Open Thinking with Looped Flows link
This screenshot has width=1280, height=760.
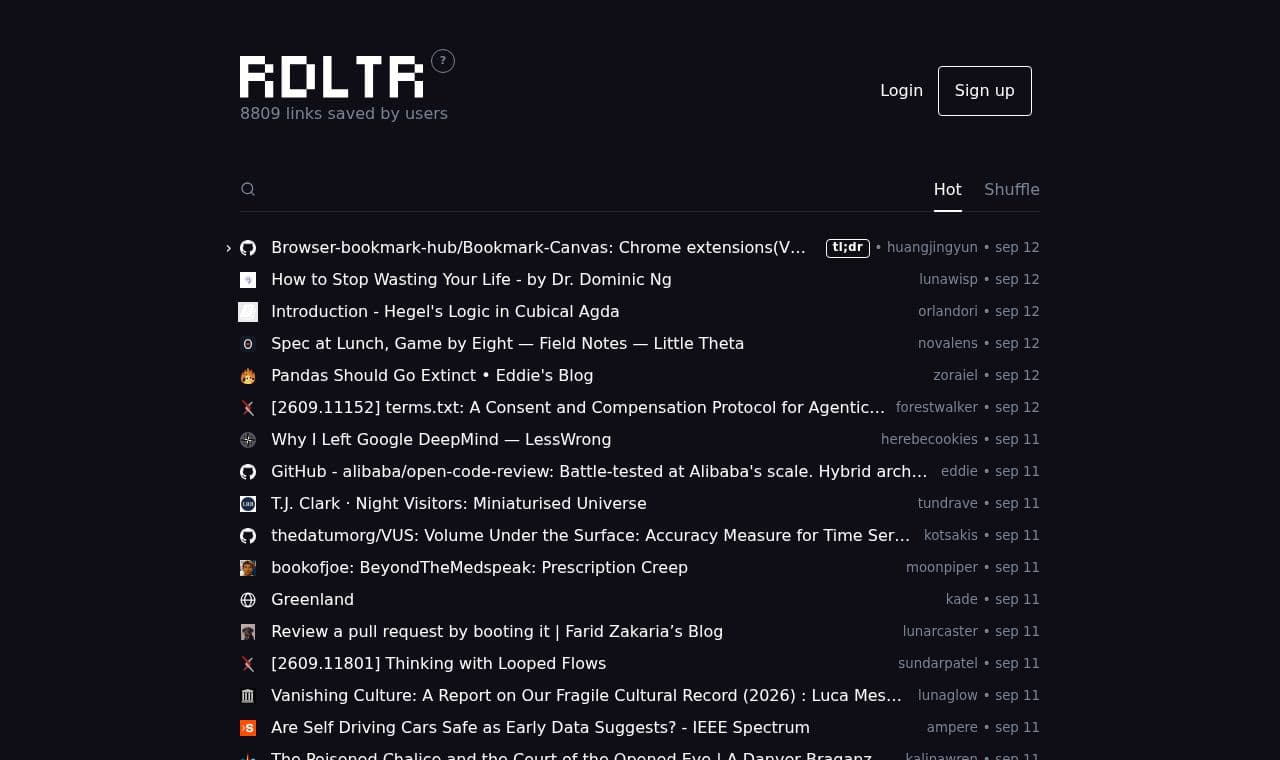438,664
